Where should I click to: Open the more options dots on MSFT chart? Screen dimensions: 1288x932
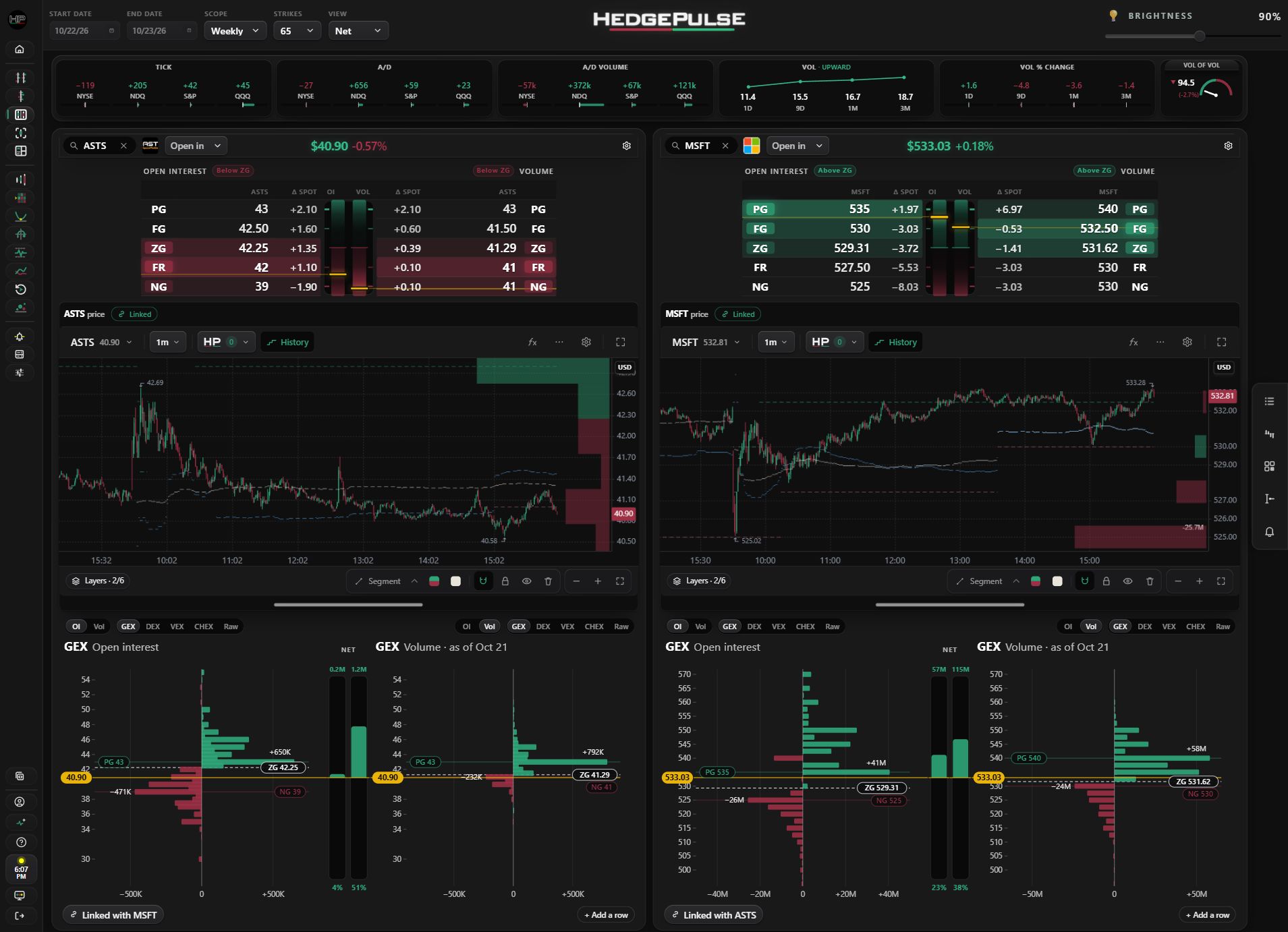(x=1160, y=342)
